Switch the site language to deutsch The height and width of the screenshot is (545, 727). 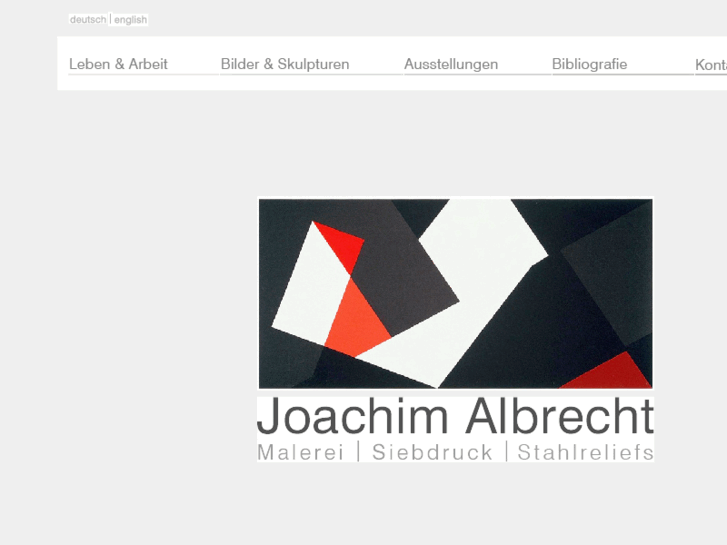[x=88, y=20]
